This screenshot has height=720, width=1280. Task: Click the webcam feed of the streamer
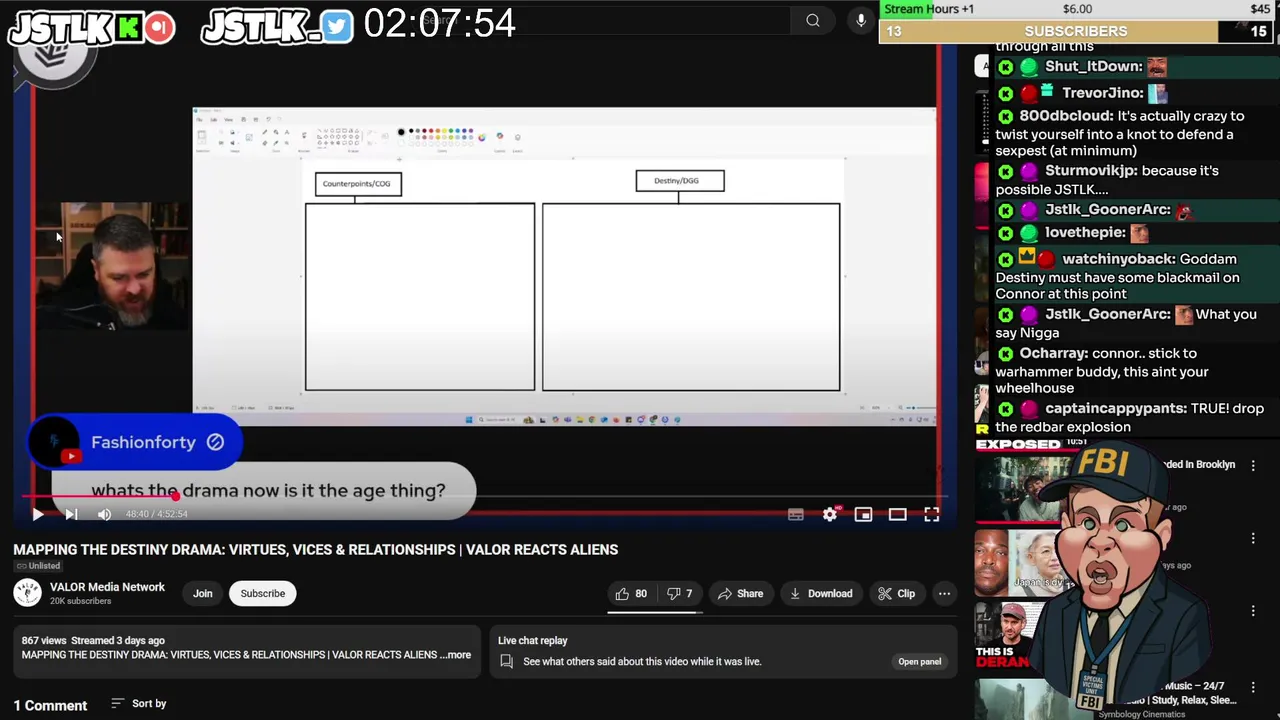(113, 266)
